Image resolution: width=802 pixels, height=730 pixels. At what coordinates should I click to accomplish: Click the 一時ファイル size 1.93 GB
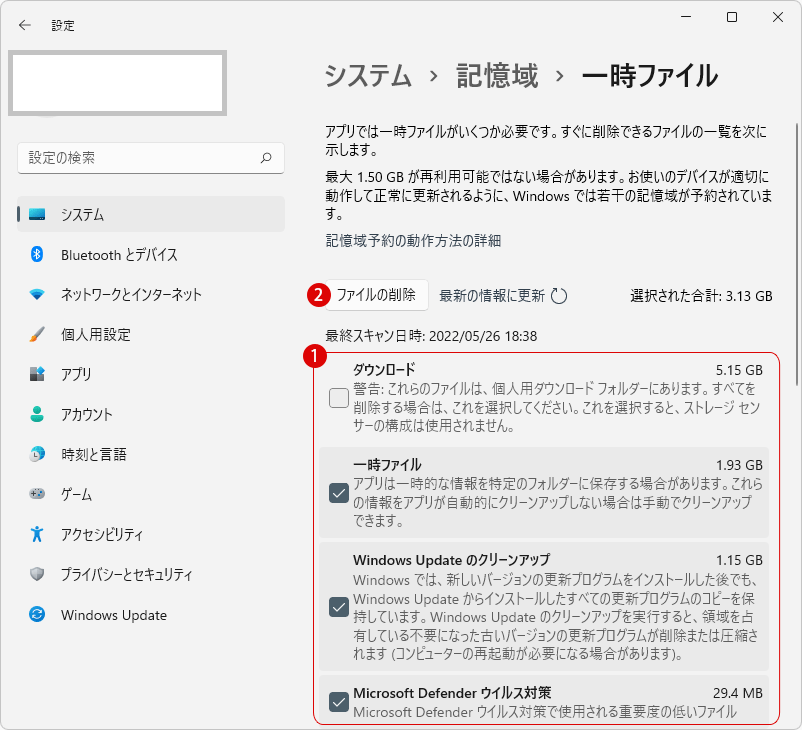coord(739,465)
